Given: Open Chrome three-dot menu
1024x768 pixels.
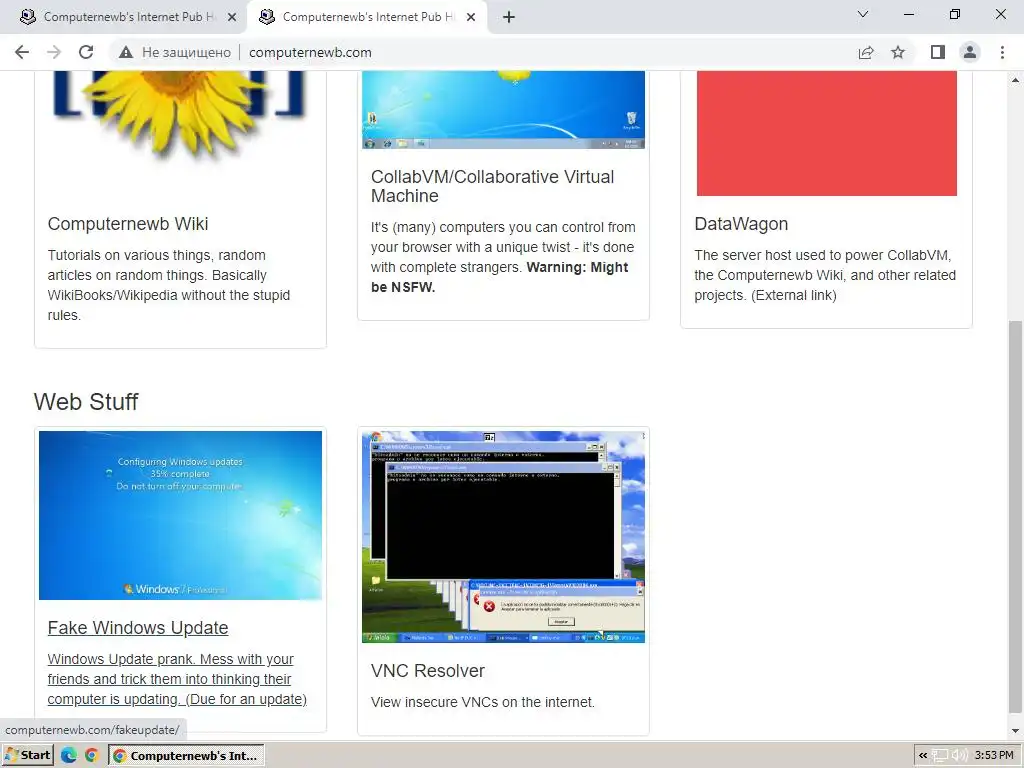Looking at the screenshot, I should tap(1002, 52).
